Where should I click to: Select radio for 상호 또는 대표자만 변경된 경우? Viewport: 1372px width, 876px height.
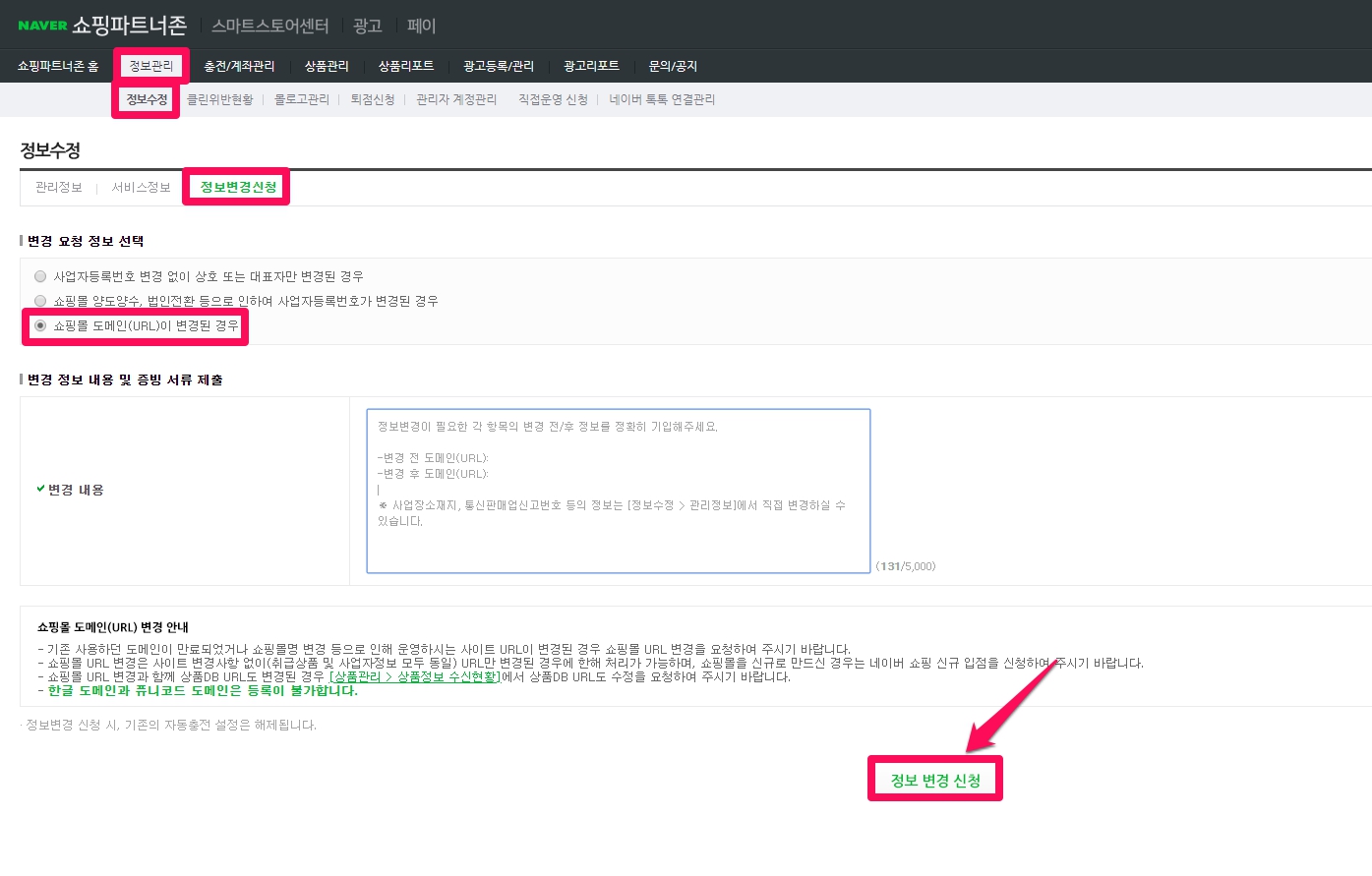tap(40, 276)
